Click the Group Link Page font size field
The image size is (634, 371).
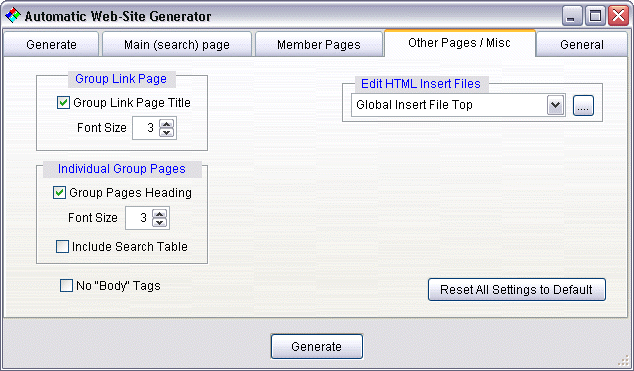pos(146,128)
